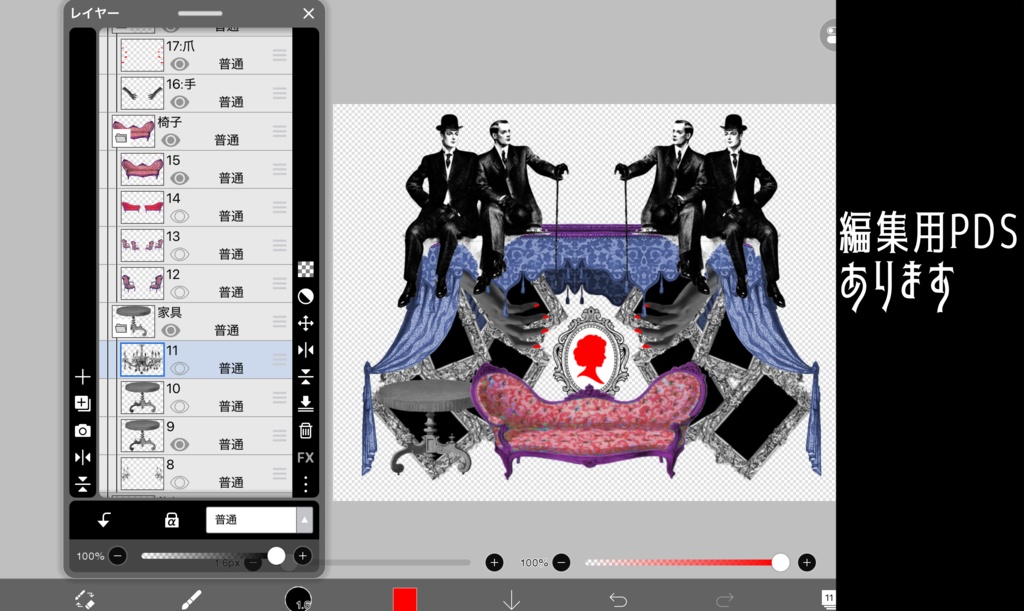The height and width of the screenshot is (611, 1024).
Task: Invert layer colors with the circle icon
Action: point(306,296)
